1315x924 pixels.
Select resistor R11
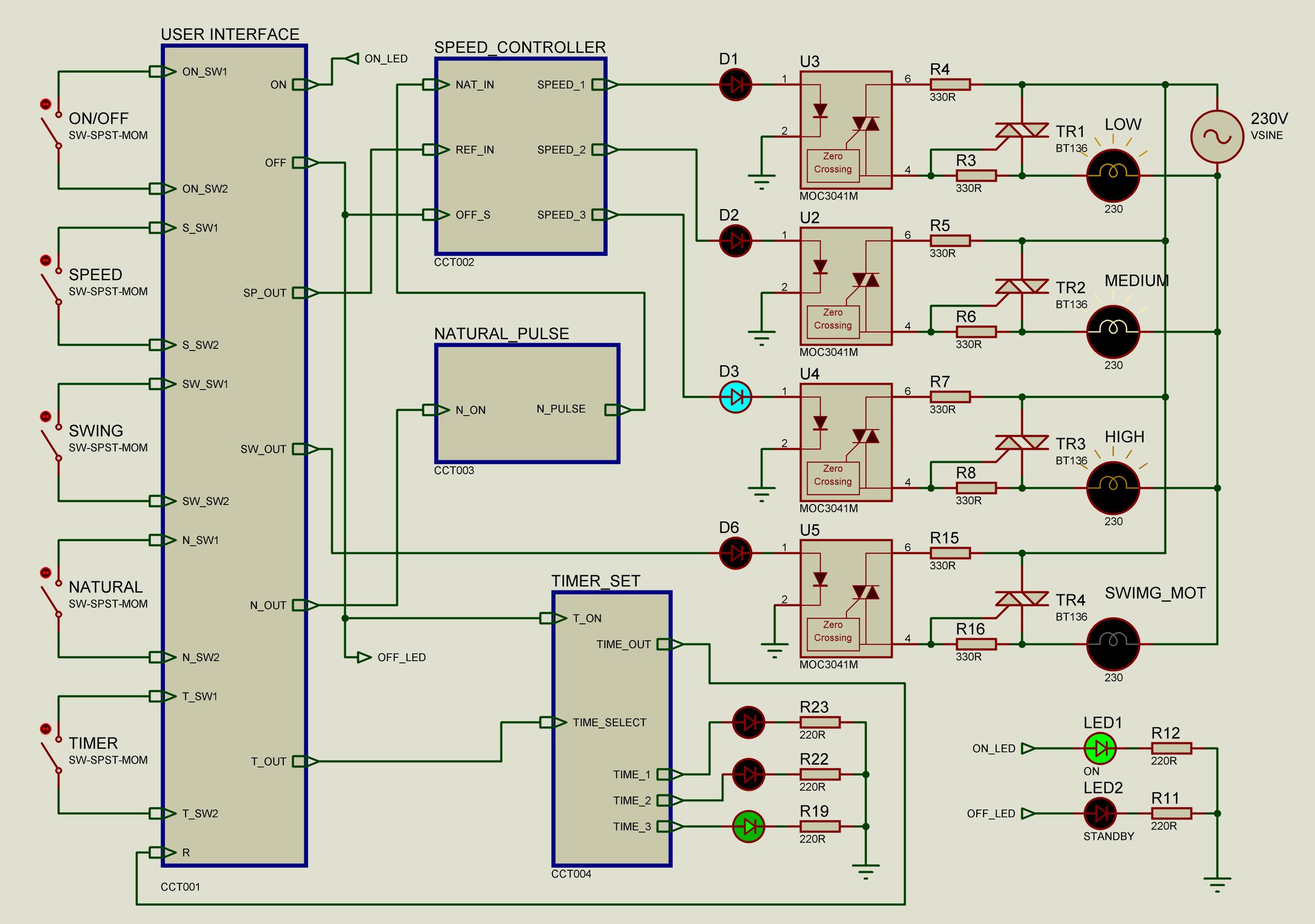[x=1172, y=813]
